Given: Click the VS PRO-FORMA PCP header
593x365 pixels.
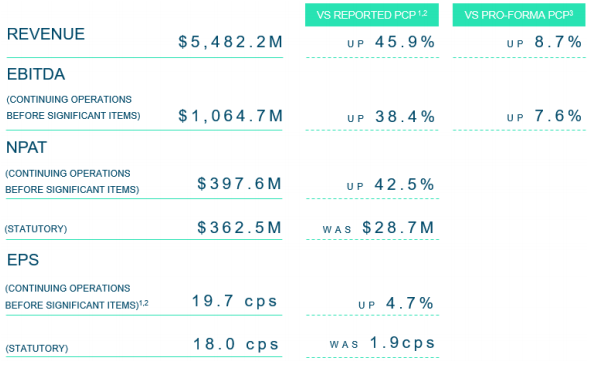Looking at the screenshot, I should tap(519, 15).
